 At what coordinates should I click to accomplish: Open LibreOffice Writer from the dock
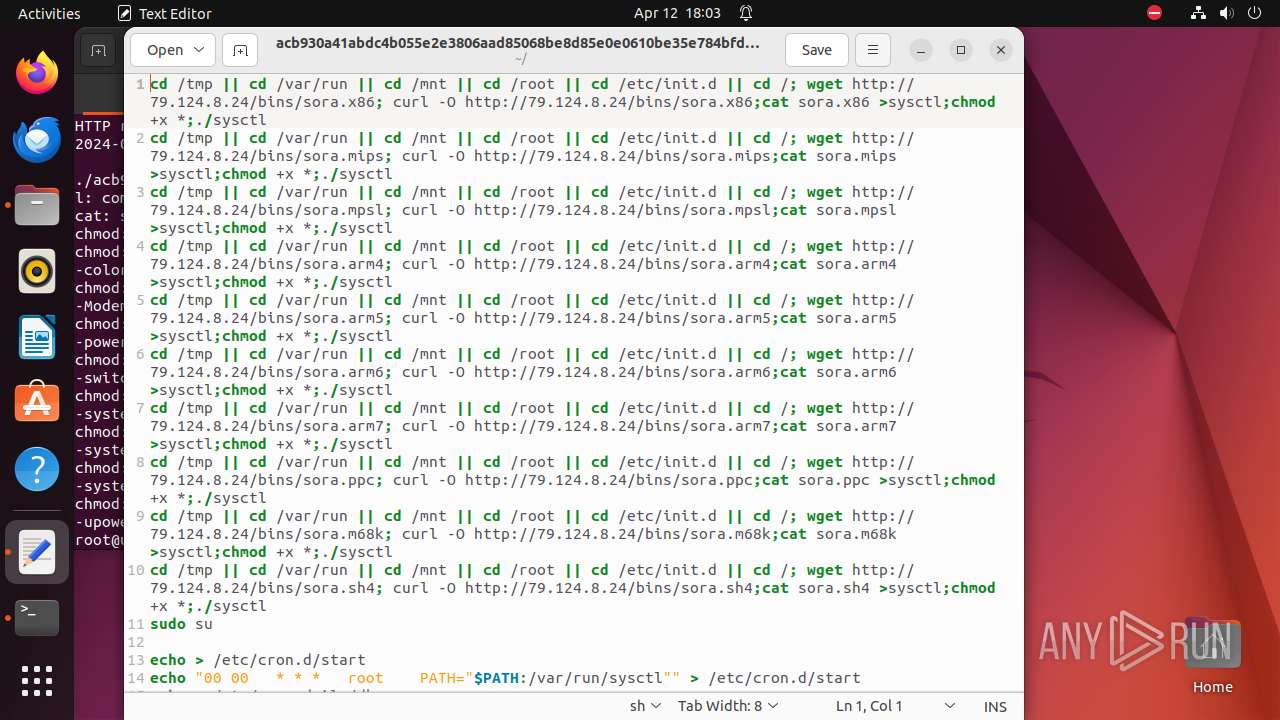pyautogui.click(x=37, y=337)
